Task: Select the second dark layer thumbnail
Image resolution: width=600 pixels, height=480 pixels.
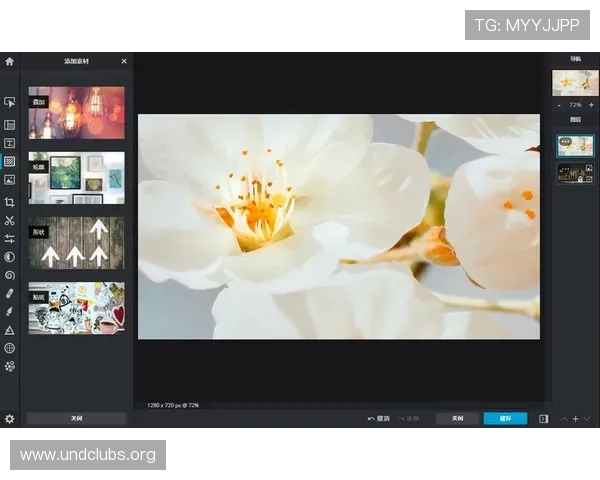Action: click(x=575, y=173)
